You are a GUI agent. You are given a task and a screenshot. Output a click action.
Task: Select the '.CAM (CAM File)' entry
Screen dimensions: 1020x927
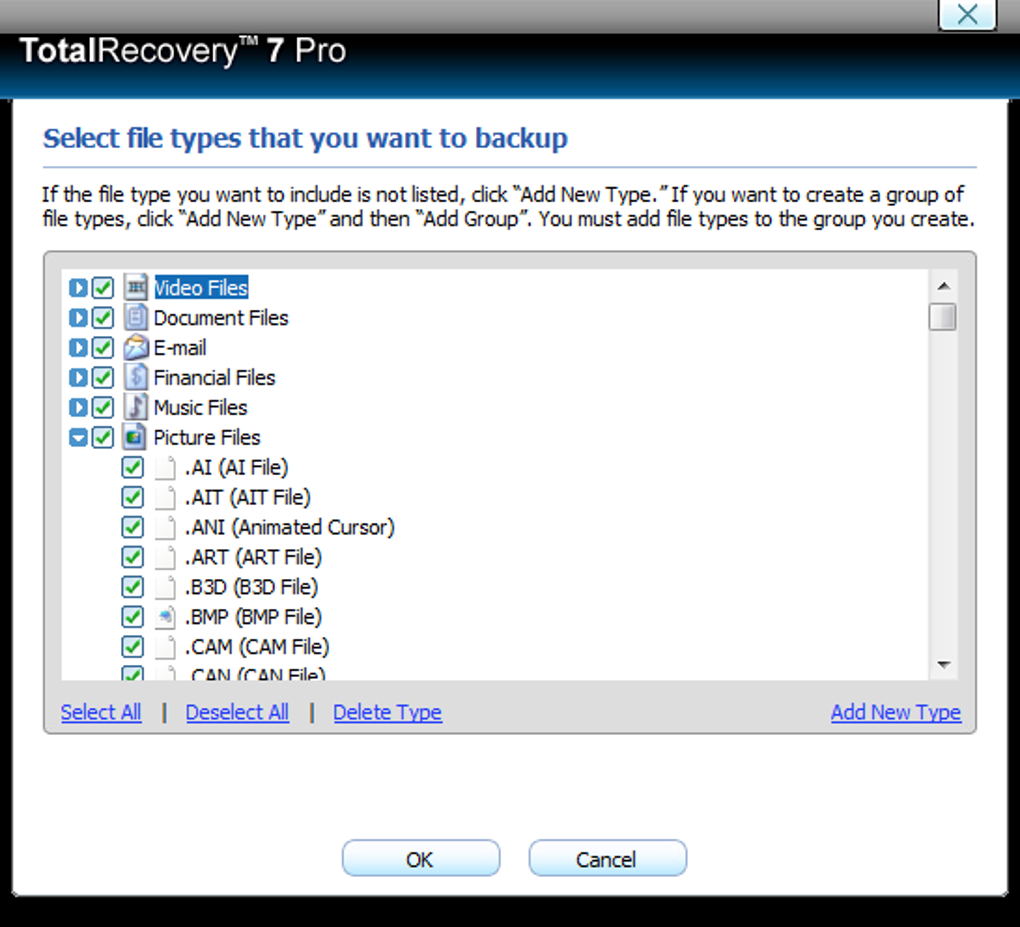(x=258, y=647)
